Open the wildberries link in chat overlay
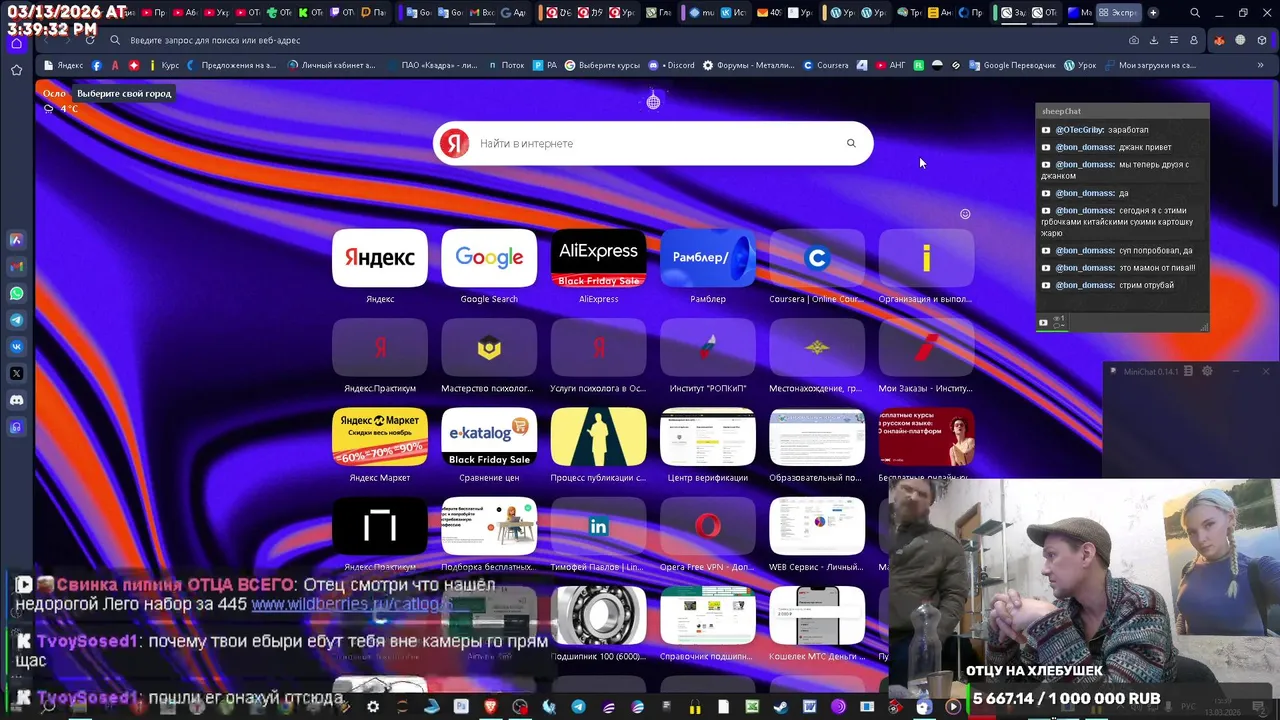1280x720 pixels. 352,604
